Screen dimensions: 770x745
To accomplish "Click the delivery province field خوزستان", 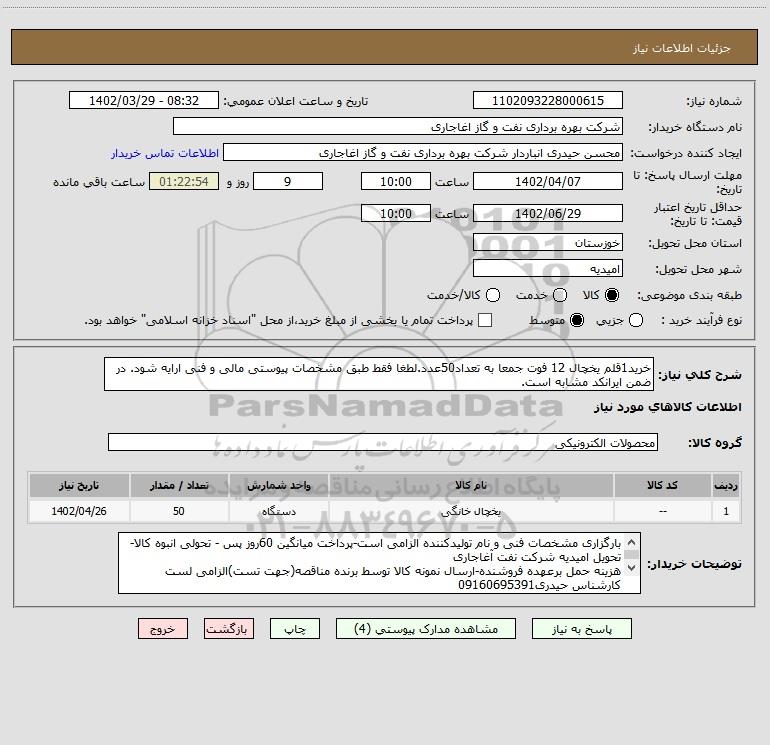I will [548, 242].
